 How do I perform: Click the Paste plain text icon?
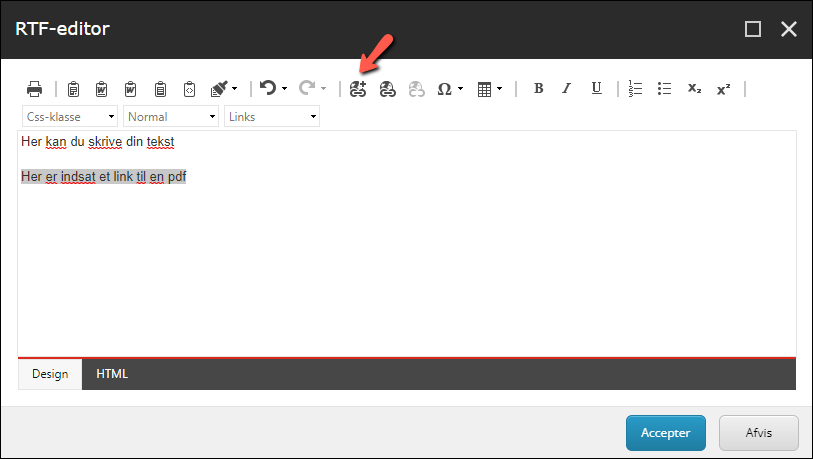tap(73, 89)
